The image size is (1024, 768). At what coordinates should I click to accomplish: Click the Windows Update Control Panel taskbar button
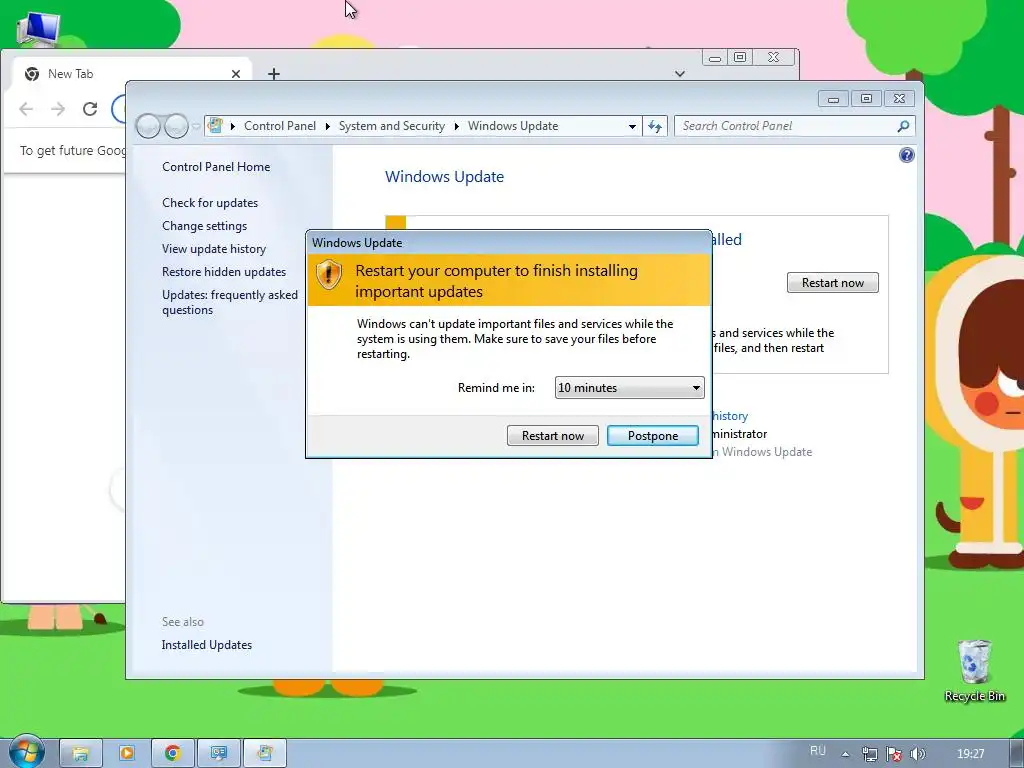pyautogui.click(x=264, y=753)
